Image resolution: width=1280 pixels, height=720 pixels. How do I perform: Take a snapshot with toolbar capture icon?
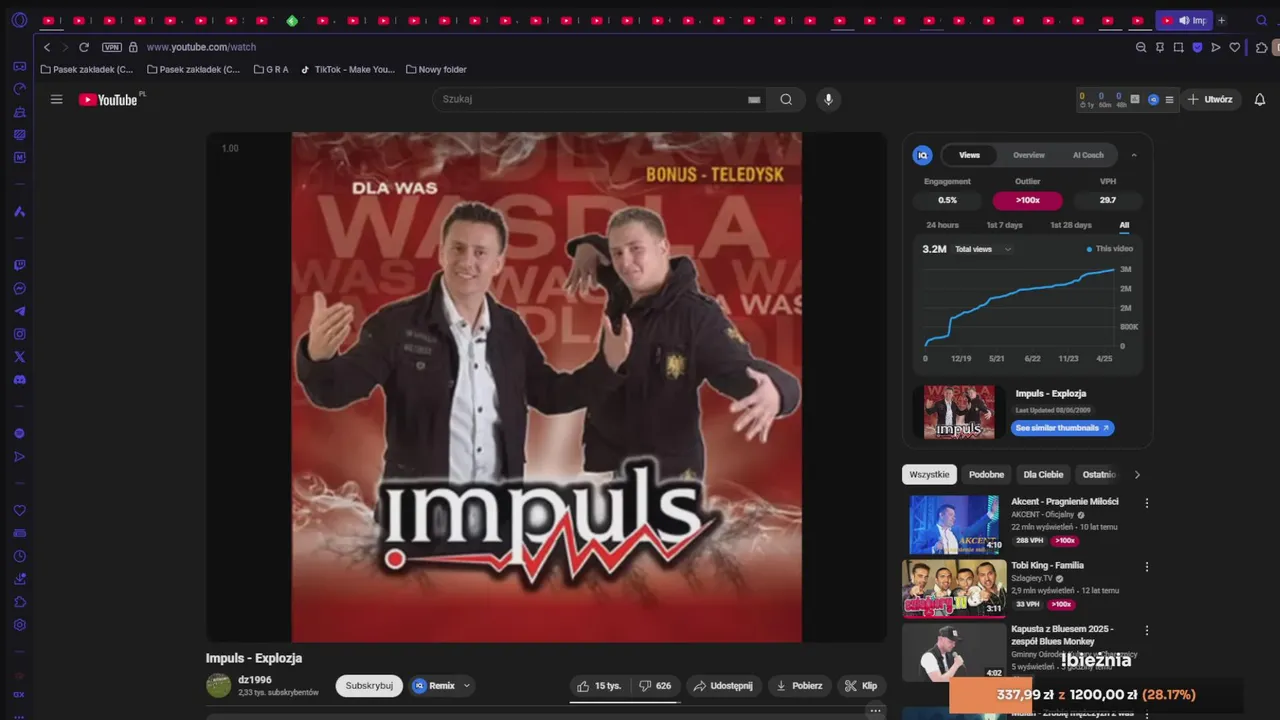point(1179,47)
